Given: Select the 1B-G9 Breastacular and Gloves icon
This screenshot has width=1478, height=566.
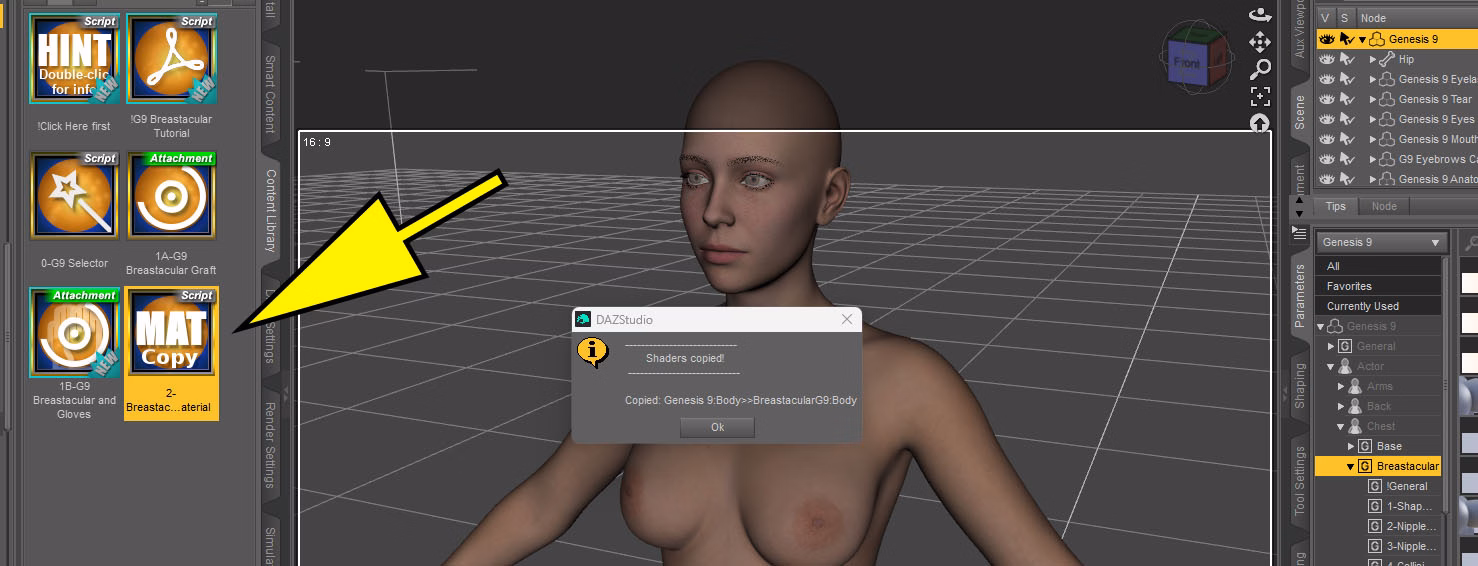Looking at the screenshot, I should (75, 333).
